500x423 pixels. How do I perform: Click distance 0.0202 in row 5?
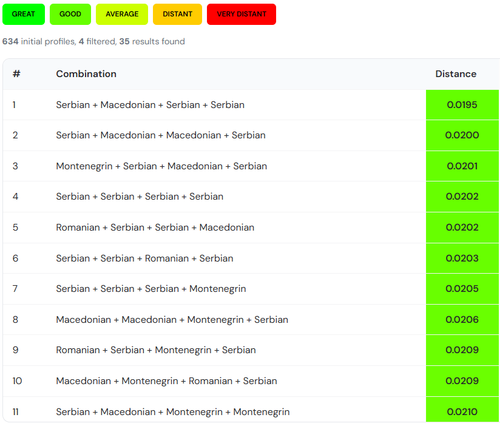click(x=462, y=227)
